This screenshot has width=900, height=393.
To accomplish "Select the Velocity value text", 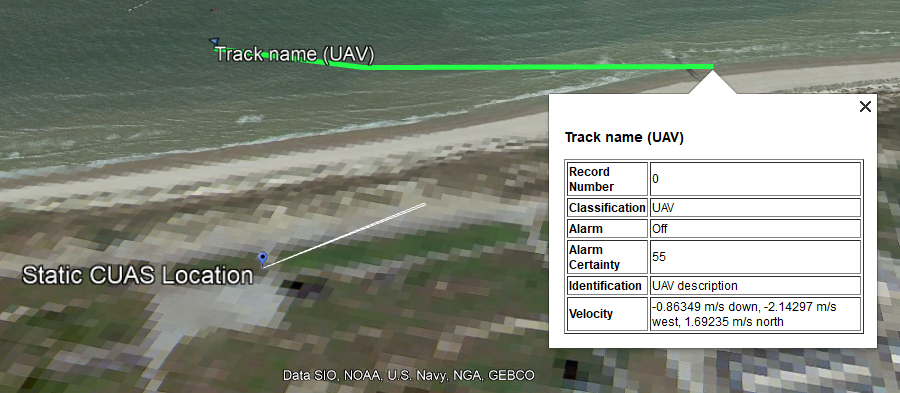I will (744, 314).
